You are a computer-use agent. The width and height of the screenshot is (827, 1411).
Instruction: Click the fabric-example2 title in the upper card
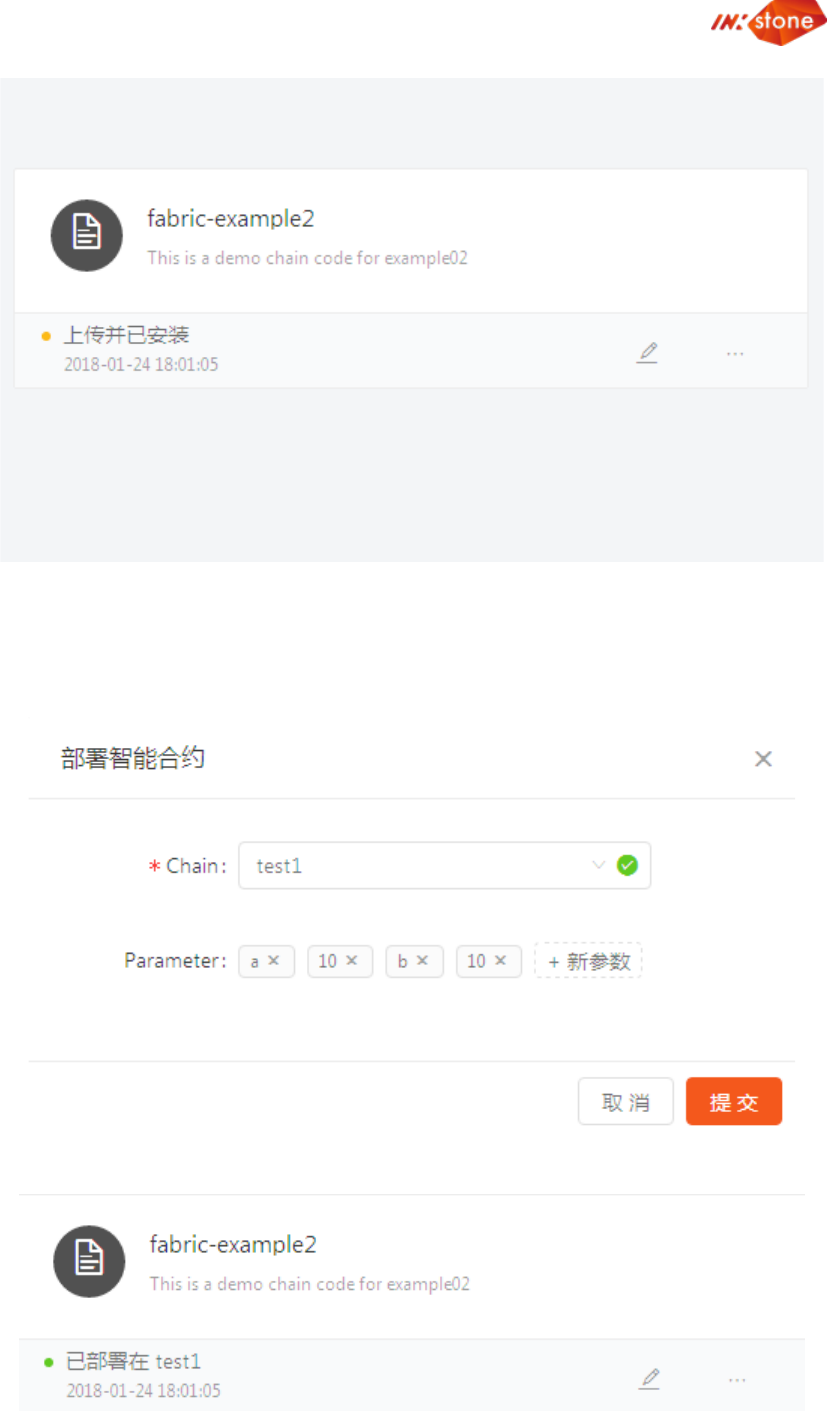pos(231,218)
